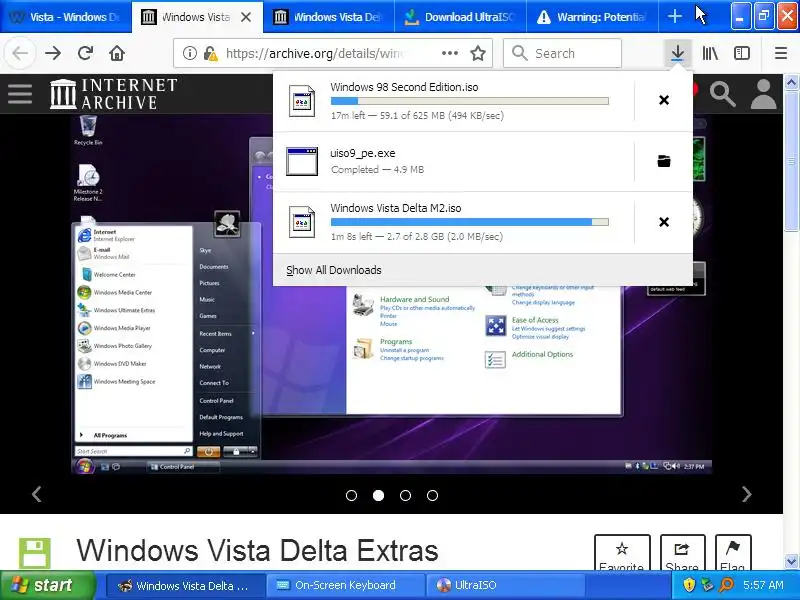Toggle the downloads panel arrow button
800x600 pixels.
[x=678, y=53]
